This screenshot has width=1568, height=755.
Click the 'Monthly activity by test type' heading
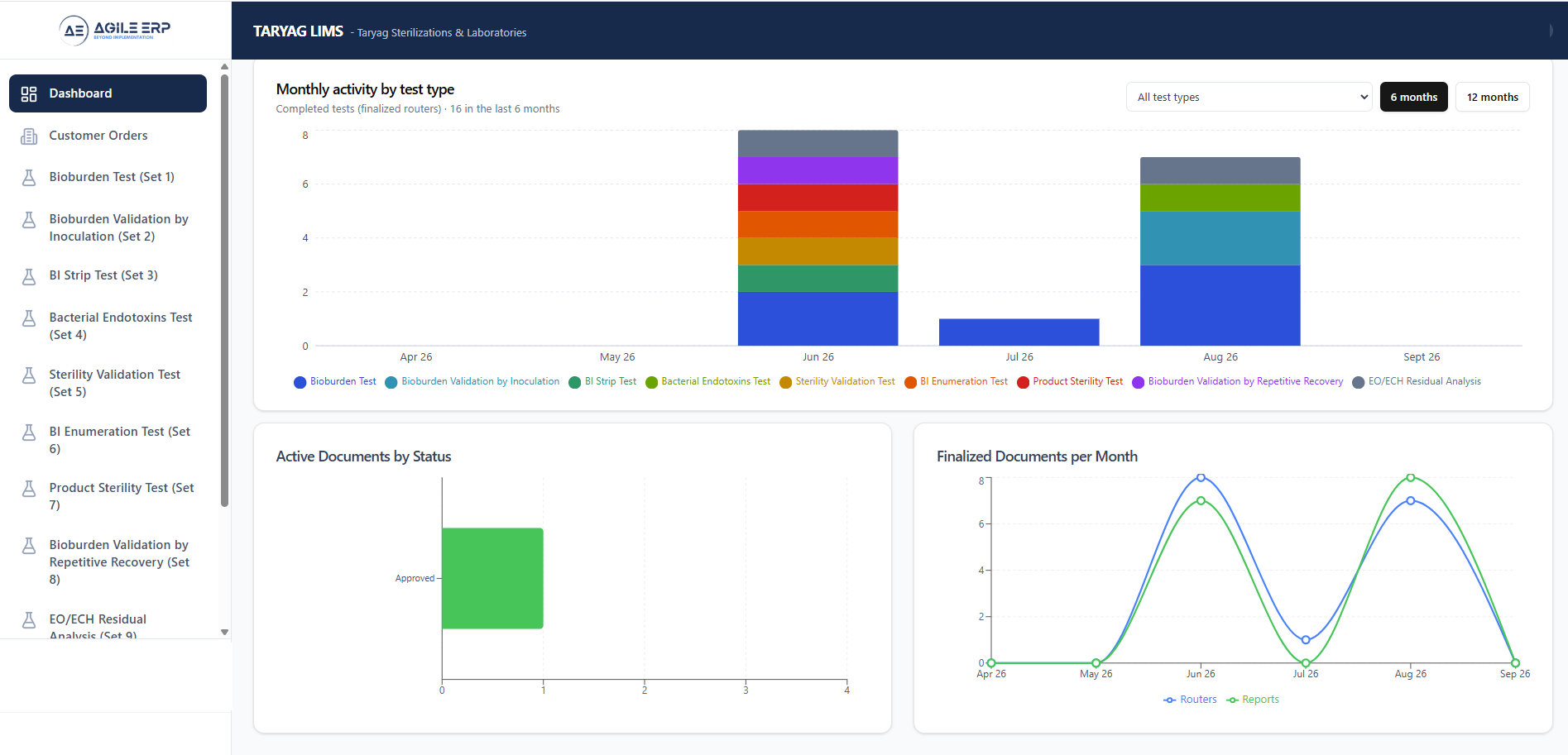click(x=365, y=89)
